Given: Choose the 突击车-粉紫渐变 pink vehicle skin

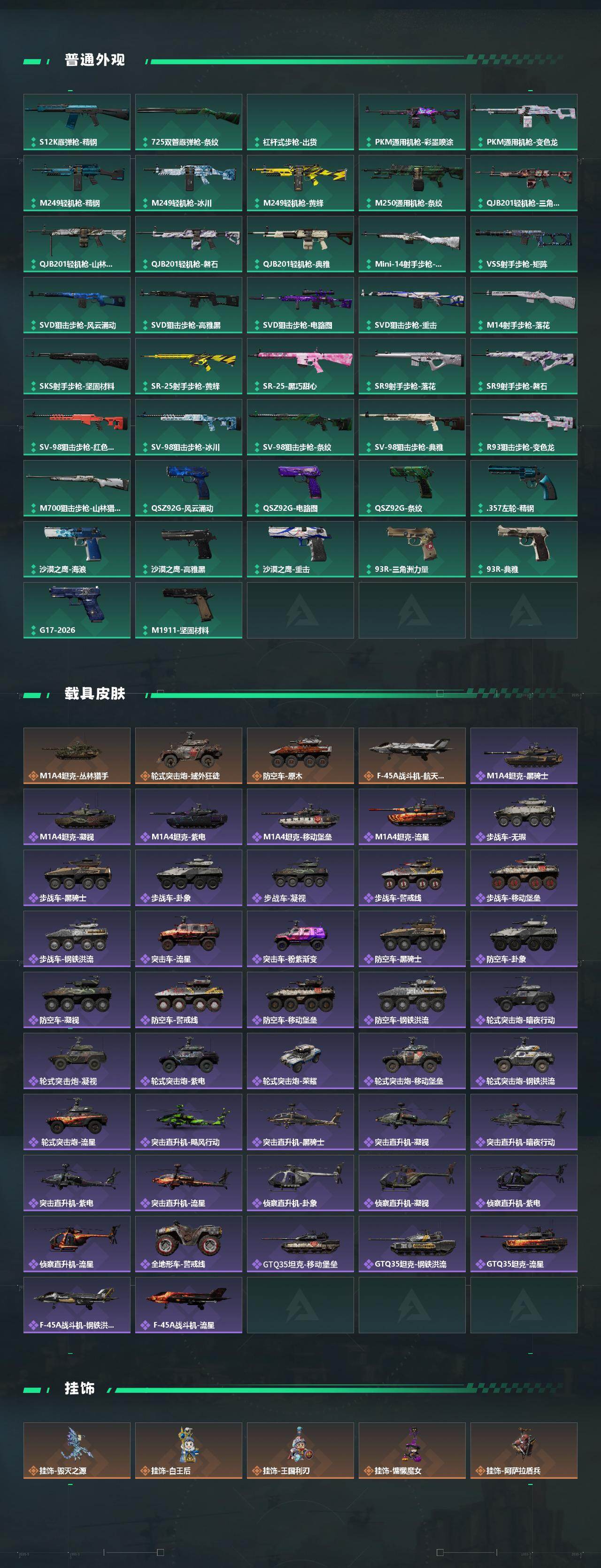Looking at the screenshot, I should point(300,938).
